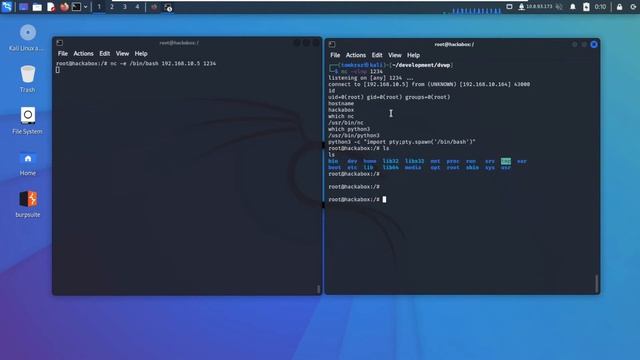This screenshot has height=360, width=640.
Task: Click the last root@hackabox prompt with cursor
Action: [x=357, y=199]
